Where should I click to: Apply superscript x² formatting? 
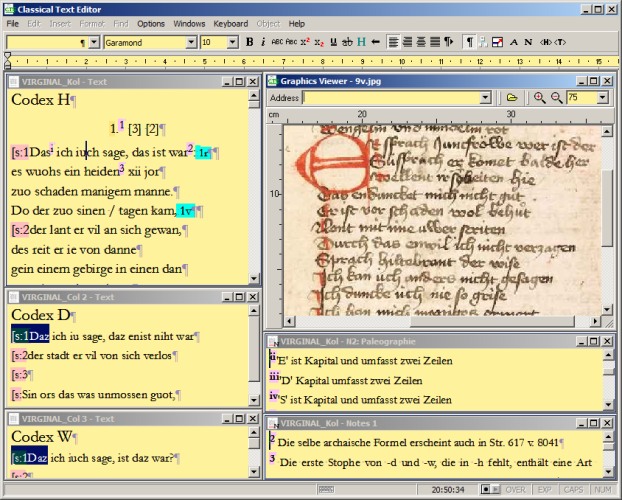[305, 42]
